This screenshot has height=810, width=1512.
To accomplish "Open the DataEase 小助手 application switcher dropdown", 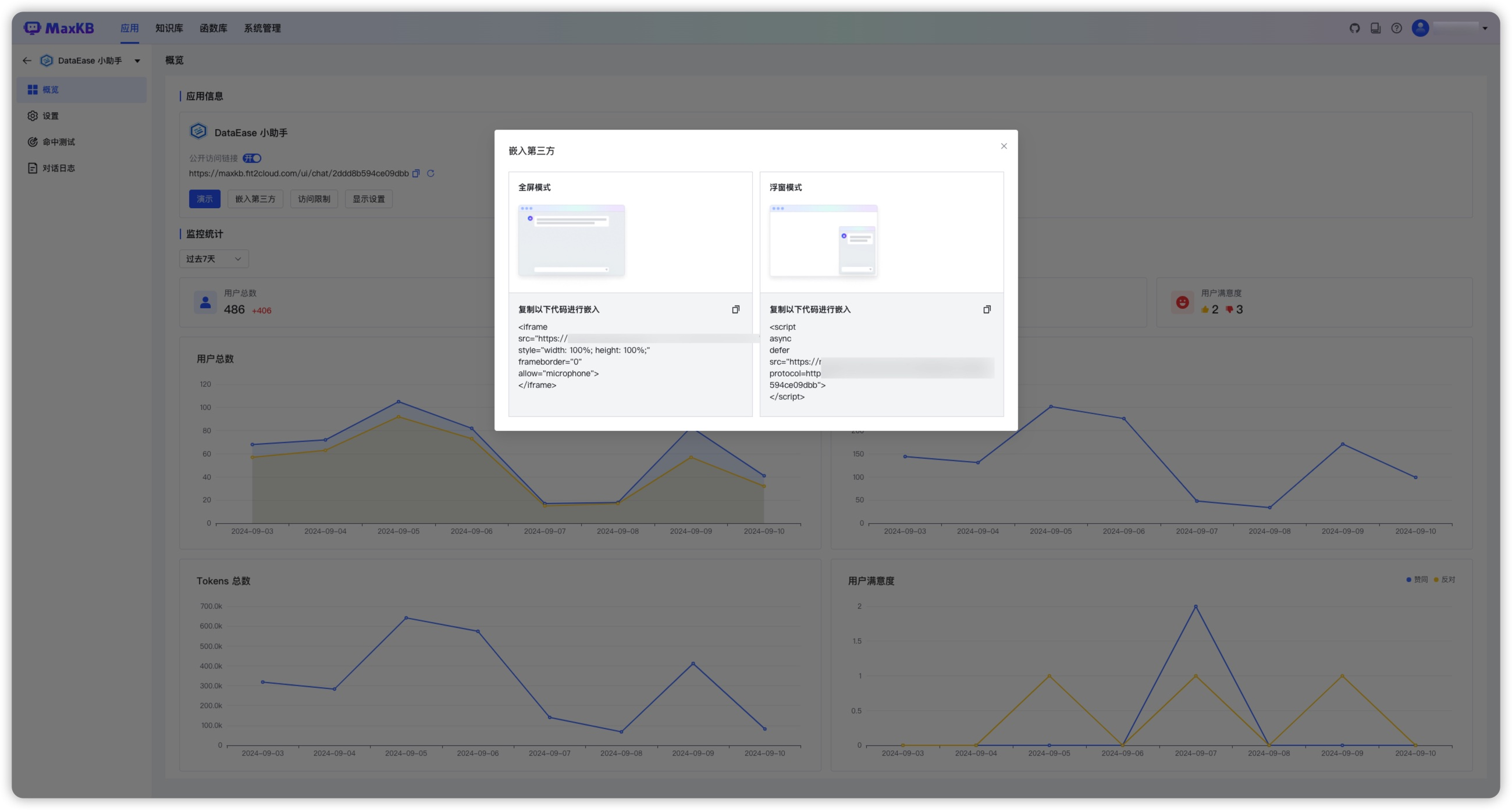I will pyautogui.click(x=137, y=60).
